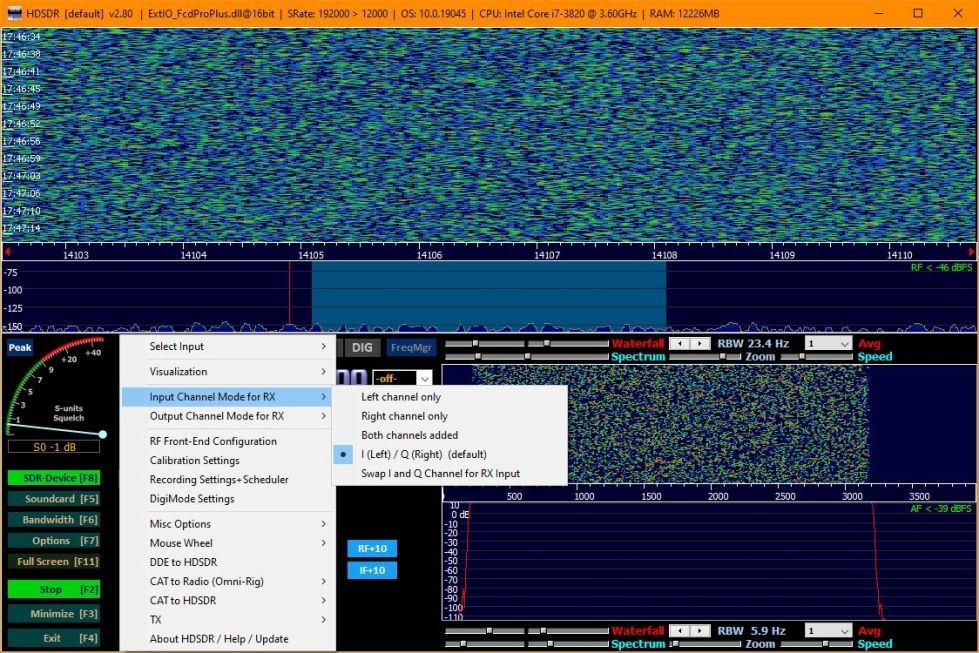Image resolution: width=979 pixels, height=653 pixels.
Task: Select Left channel only input mode
Action: [x=400, y=397]
